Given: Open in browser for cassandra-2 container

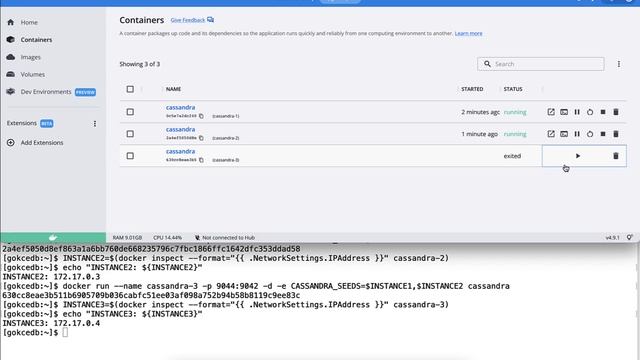Looking at the screenshot, I should 551,134.
